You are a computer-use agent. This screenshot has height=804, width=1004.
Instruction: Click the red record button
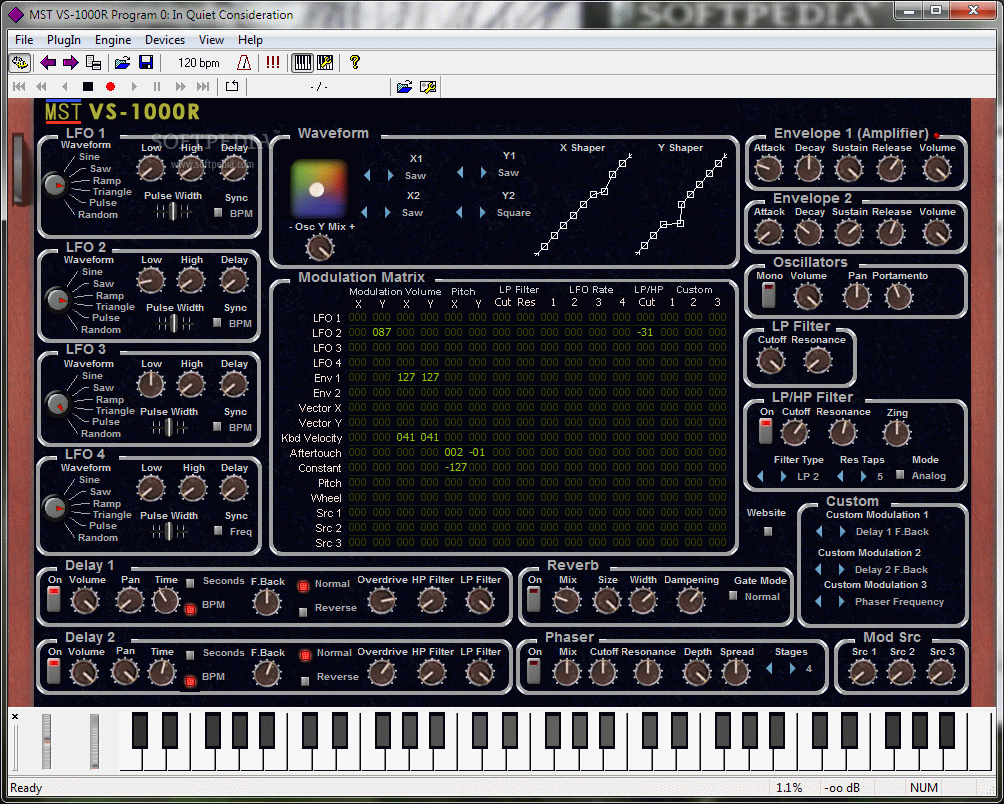pyautogui.click(x=110, y=86)
